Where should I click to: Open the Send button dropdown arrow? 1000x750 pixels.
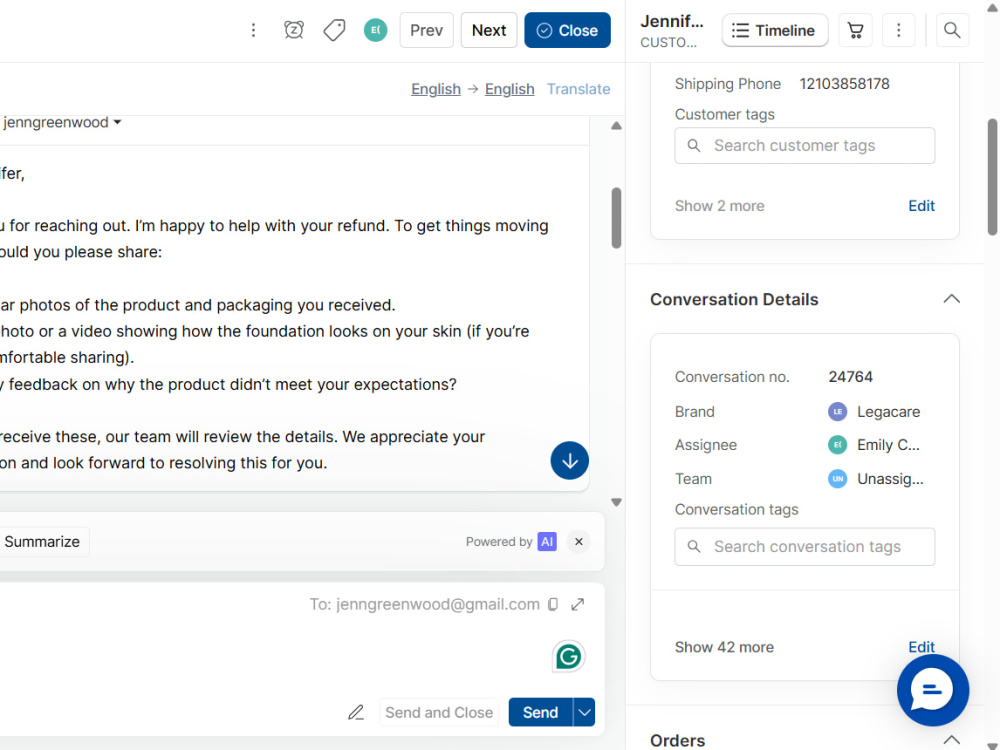coord(584,712)
